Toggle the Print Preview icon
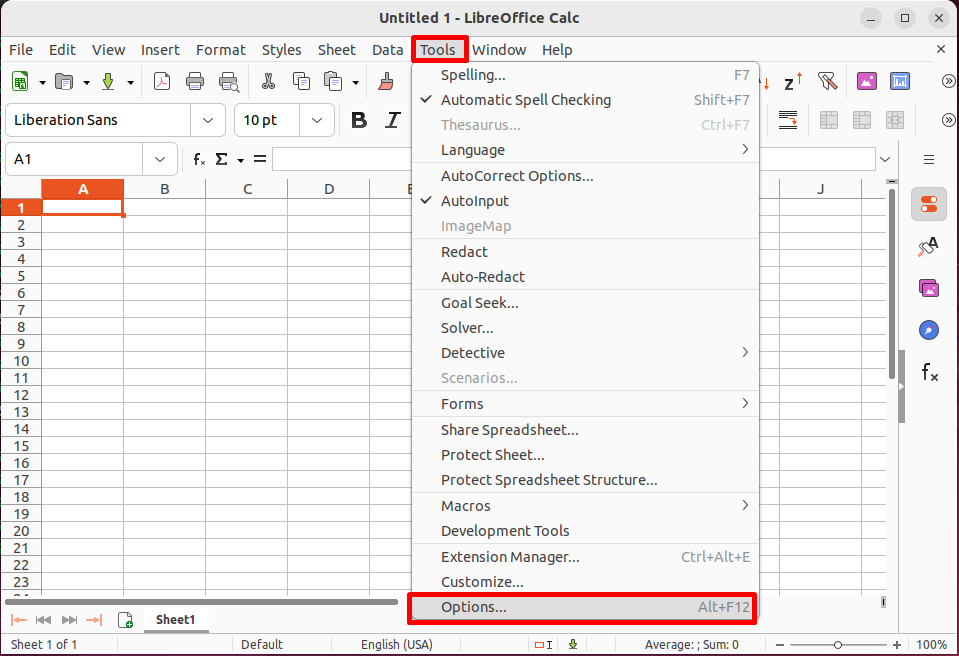 229,81
